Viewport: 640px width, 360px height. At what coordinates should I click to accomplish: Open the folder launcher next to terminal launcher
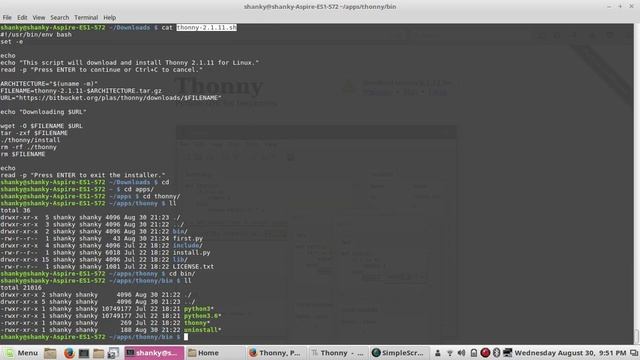tap(98, 353)
